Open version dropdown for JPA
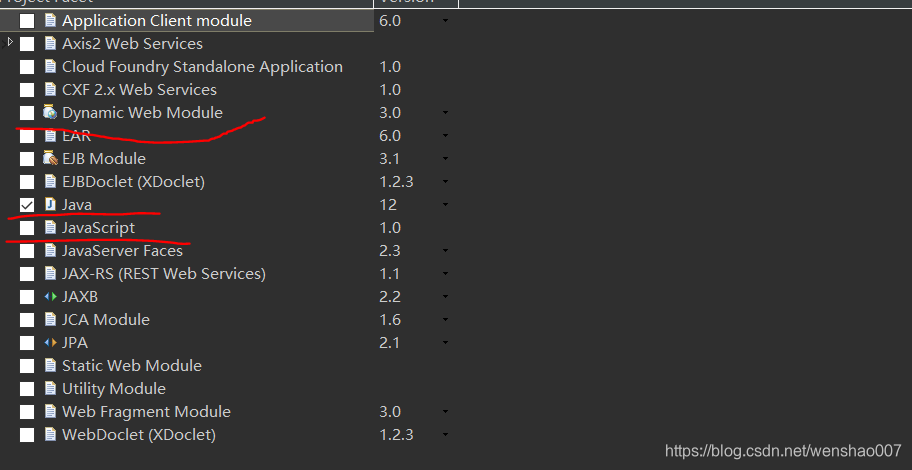The height and width of the screenshot is (470, 912). click(445, 343)
